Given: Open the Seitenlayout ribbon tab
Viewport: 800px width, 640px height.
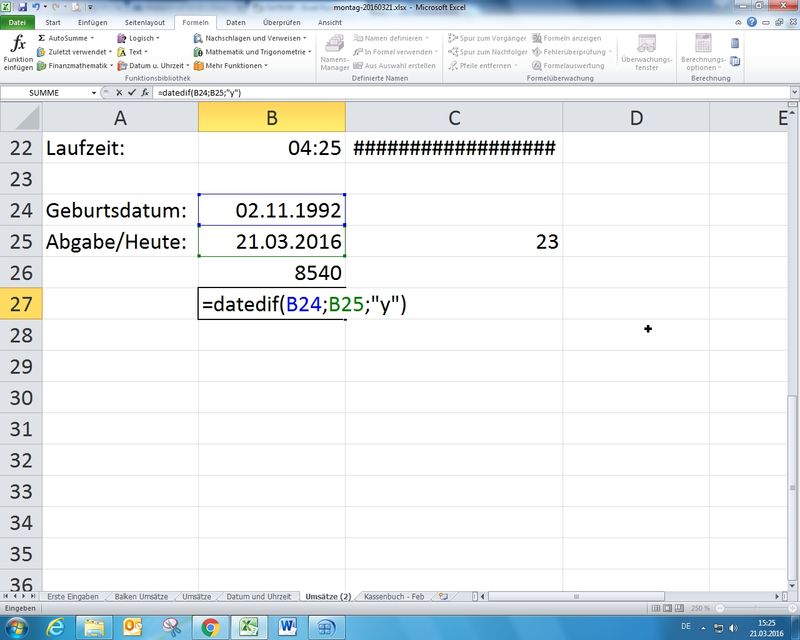Looking at the screenshot, I should tap(146, 21).
